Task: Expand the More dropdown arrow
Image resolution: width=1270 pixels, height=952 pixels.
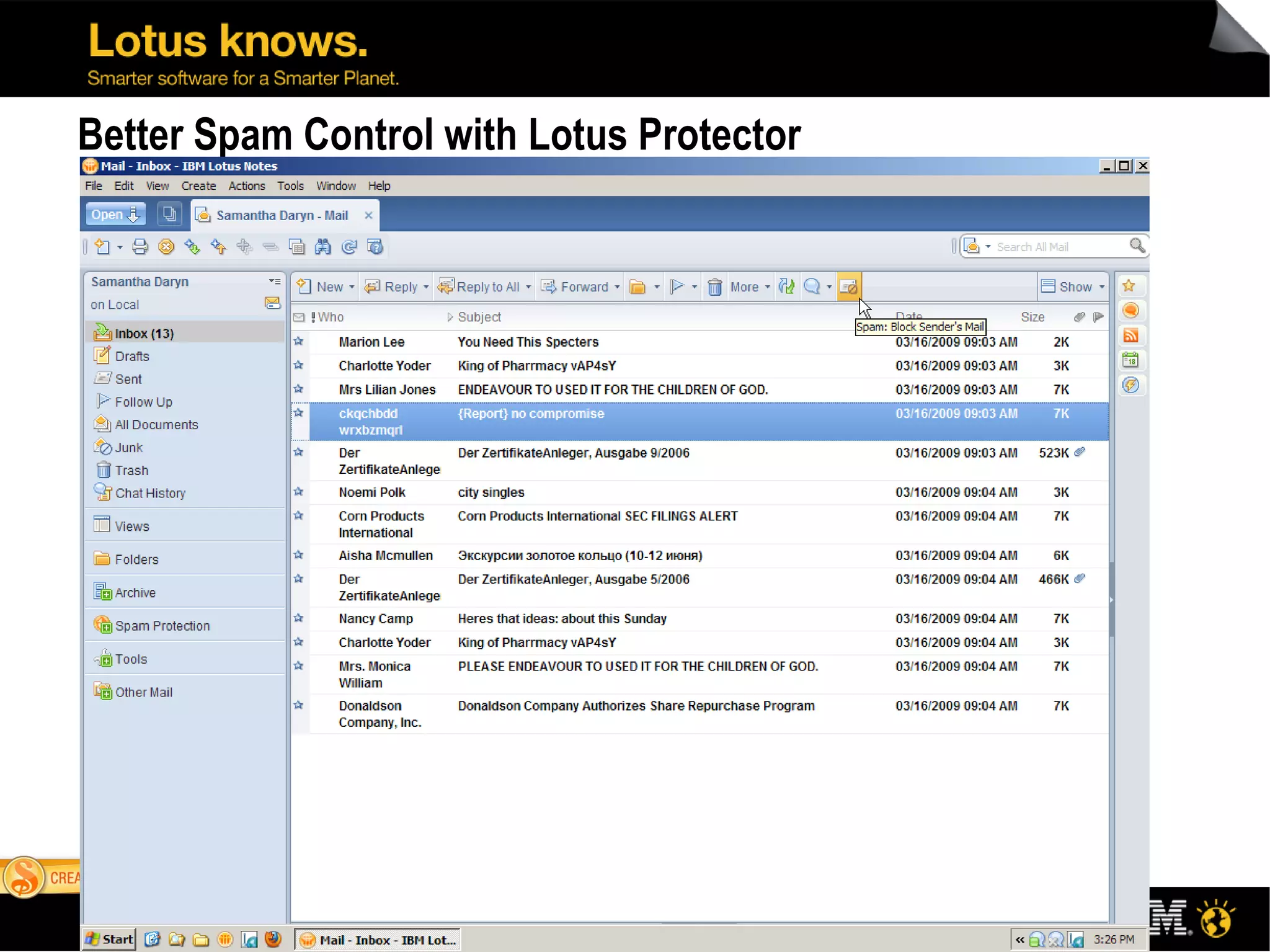Action: (767, 287)
